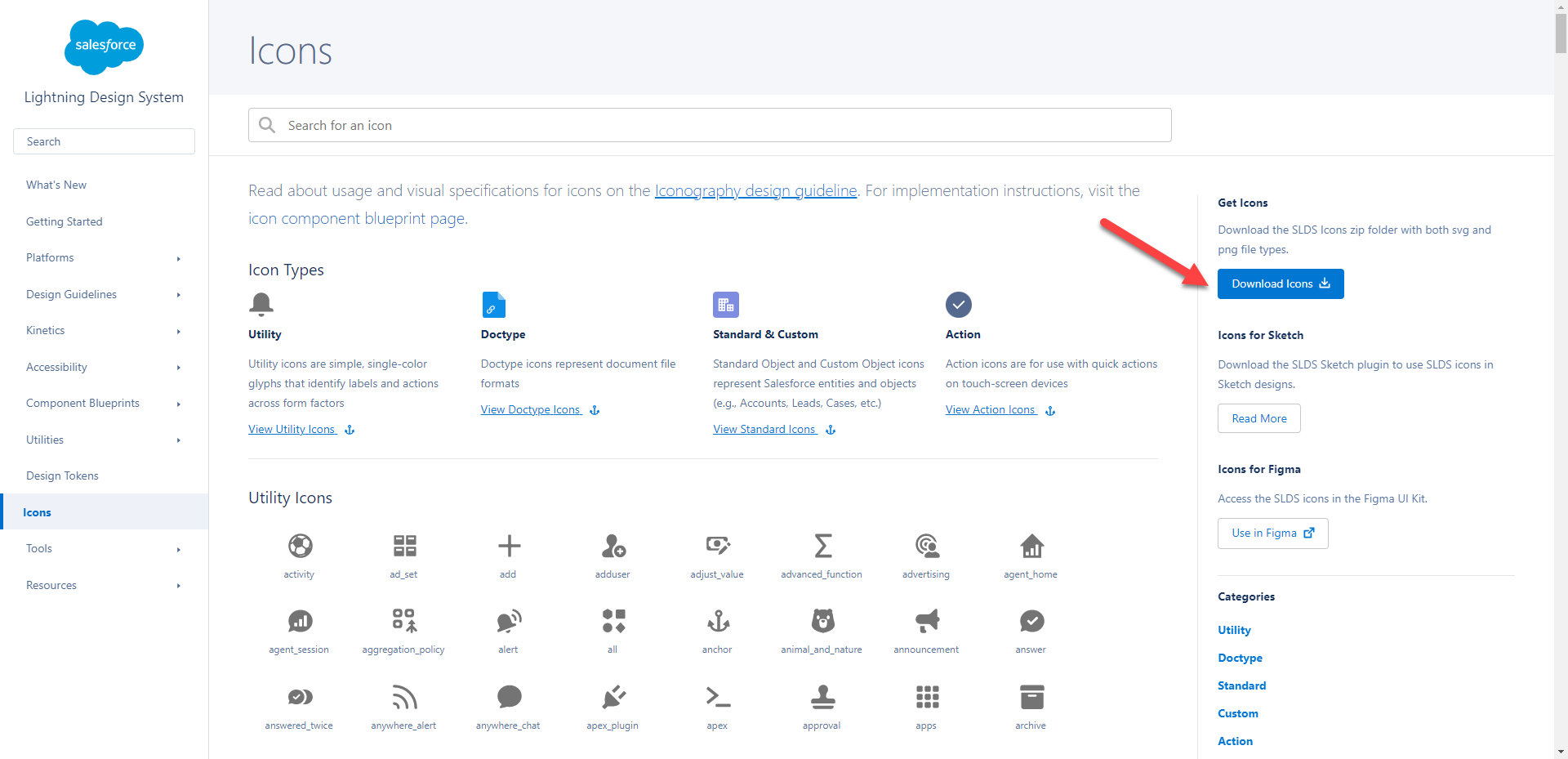Expand the Tools section
The width and height of the screenshot is (1568, 759).
[38, 548]
